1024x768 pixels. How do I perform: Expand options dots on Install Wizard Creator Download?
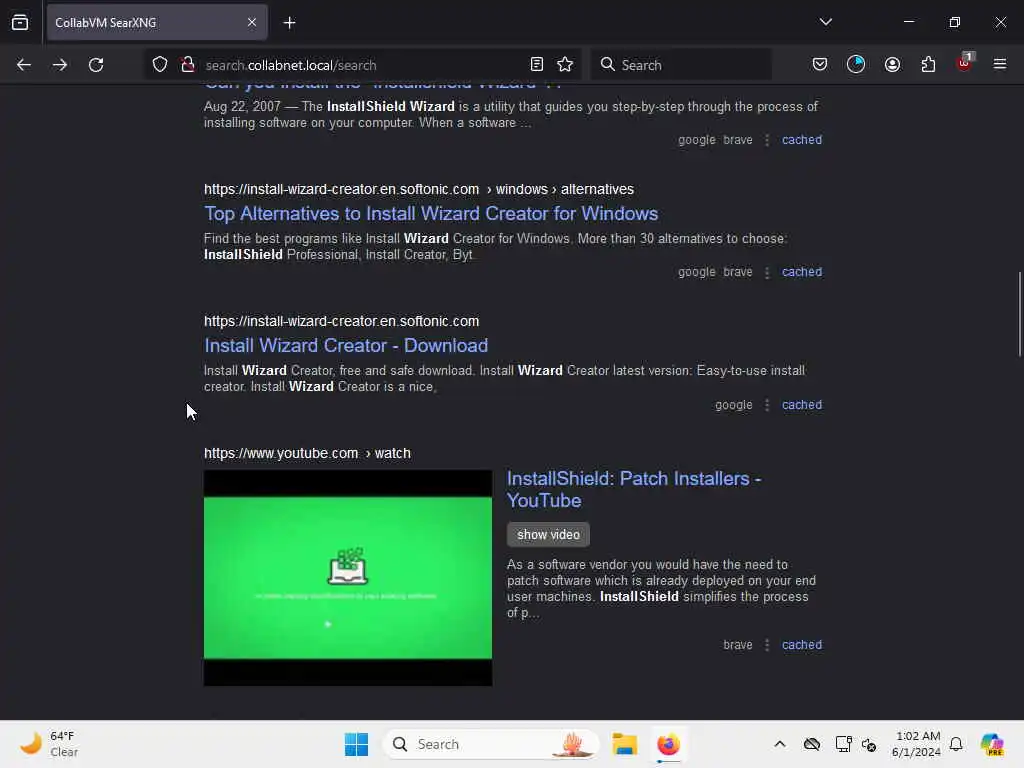pyautogui.click(x=767, y=406)
